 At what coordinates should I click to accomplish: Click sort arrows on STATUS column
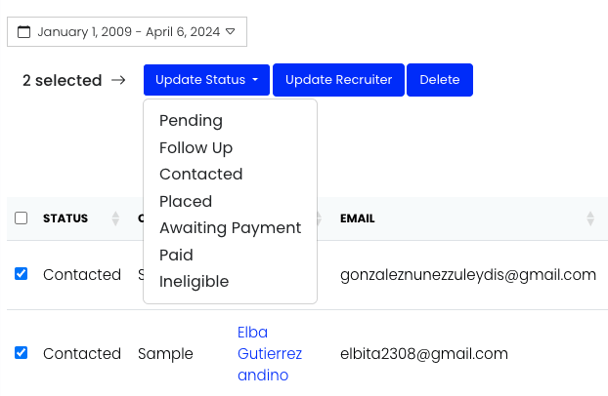click(115, 218)
